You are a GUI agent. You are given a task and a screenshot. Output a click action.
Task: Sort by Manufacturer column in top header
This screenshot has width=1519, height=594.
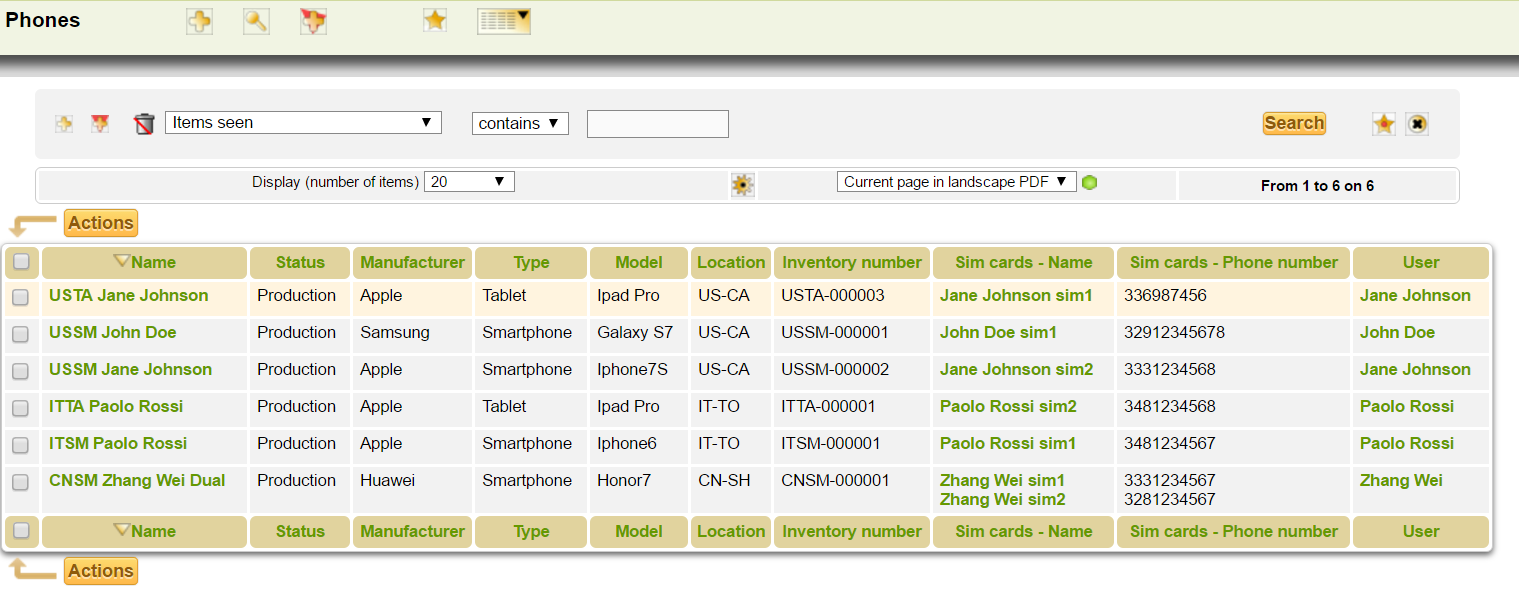click(x=412, y=263)
